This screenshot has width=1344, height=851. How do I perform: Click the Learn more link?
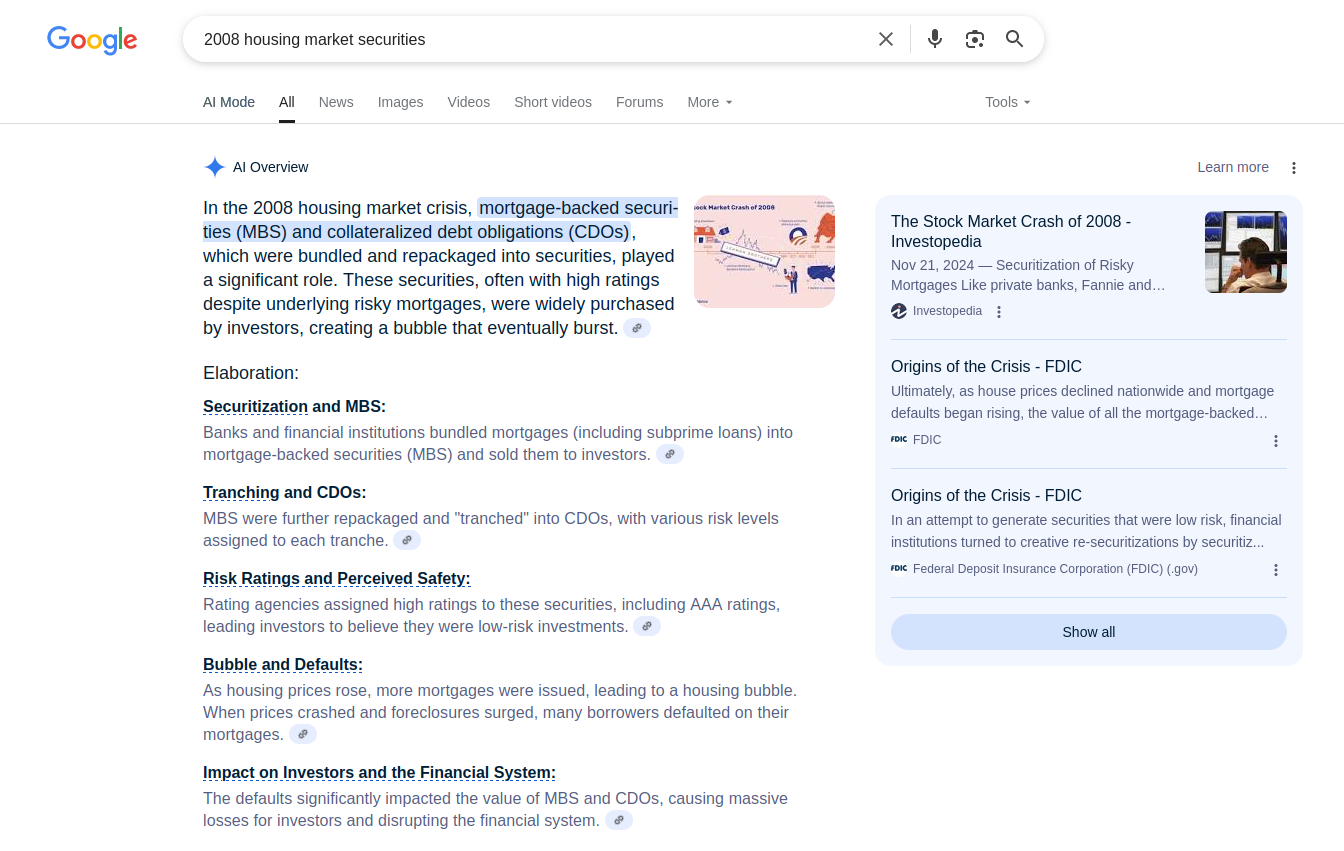(x=1233, y=167)
